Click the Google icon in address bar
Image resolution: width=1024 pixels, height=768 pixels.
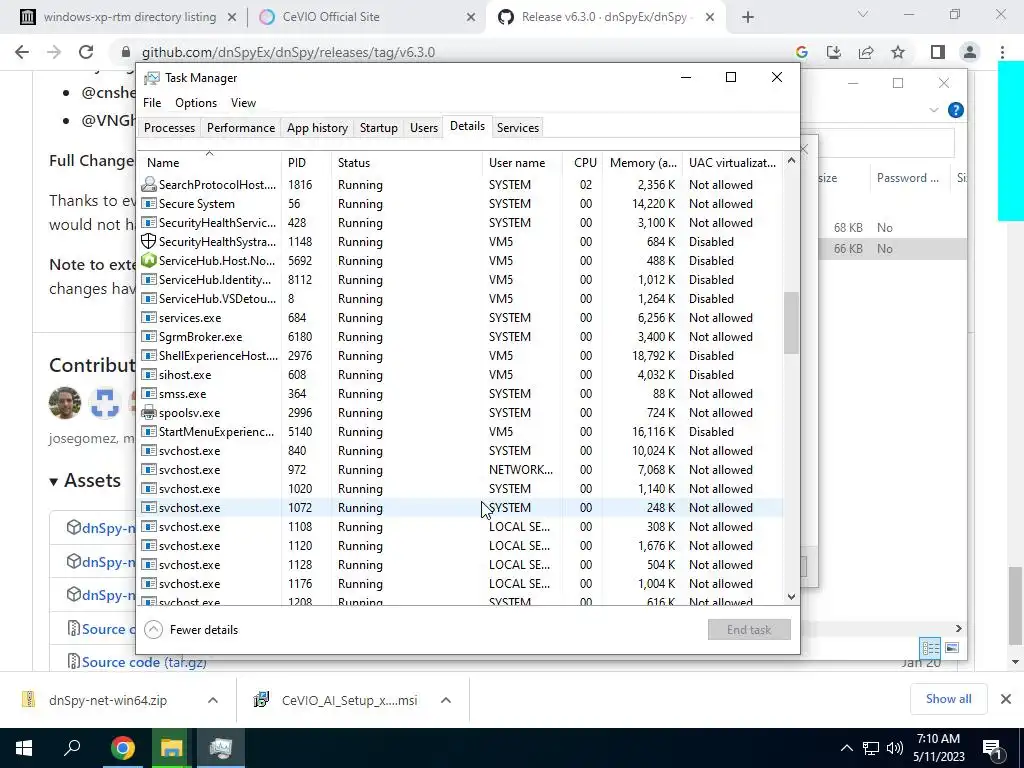801,52
